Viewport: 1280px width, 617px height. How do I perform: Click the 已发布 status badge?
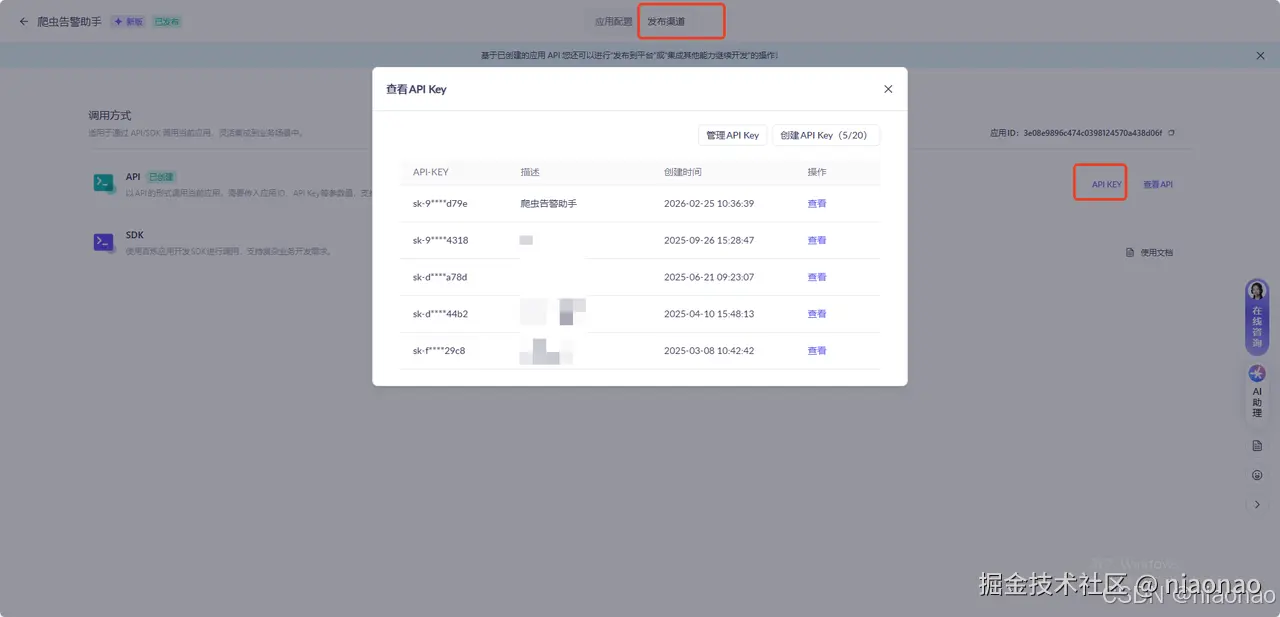point(163,20)
